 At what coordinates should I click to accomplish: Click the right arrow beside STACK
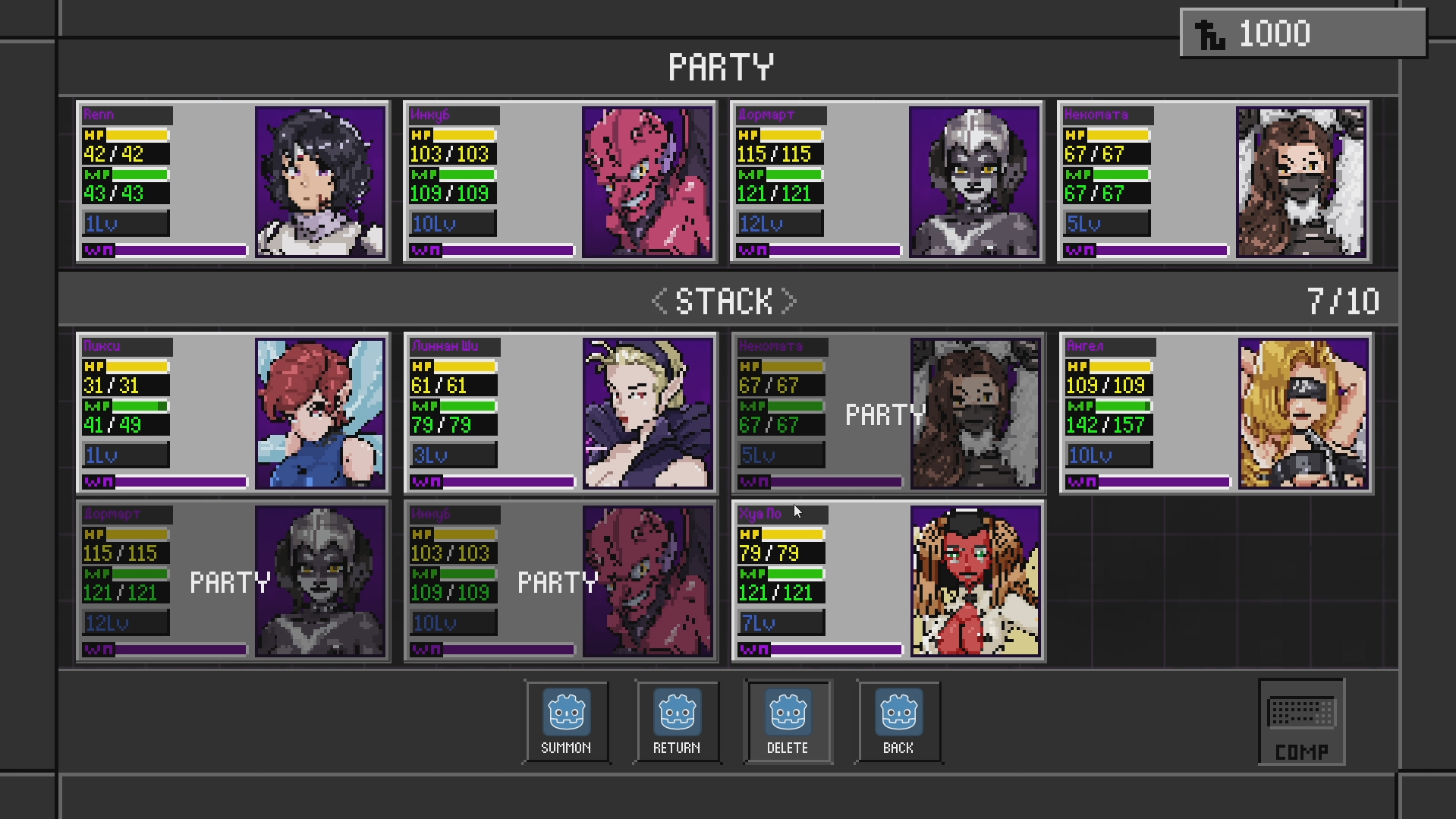pyautogui.click(x=789, y=301)
